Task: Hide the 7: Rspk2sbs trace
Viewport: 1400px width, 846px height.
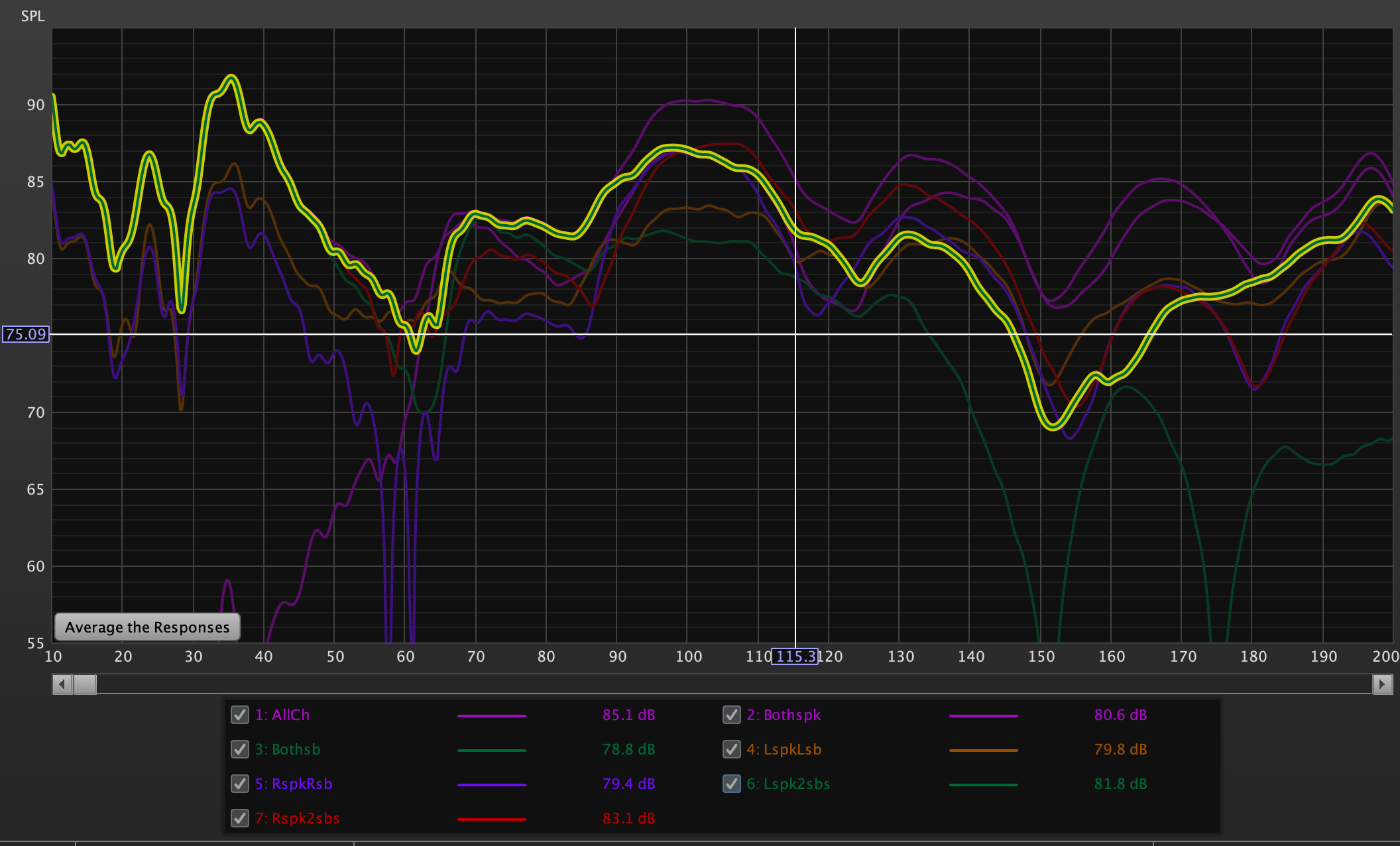Action: point(240,818)
